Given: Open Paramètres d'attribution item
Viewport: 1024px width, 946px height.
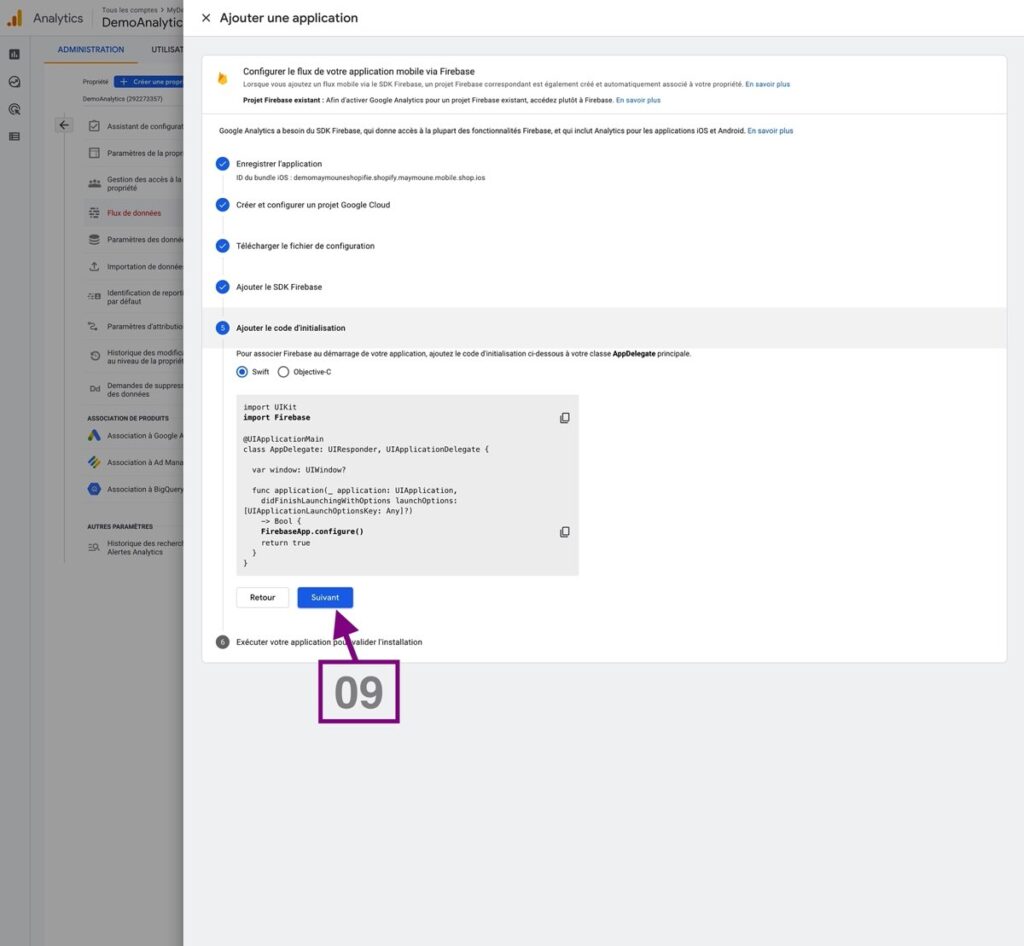Looking at the screenshot, I should [x=135, y=326].
